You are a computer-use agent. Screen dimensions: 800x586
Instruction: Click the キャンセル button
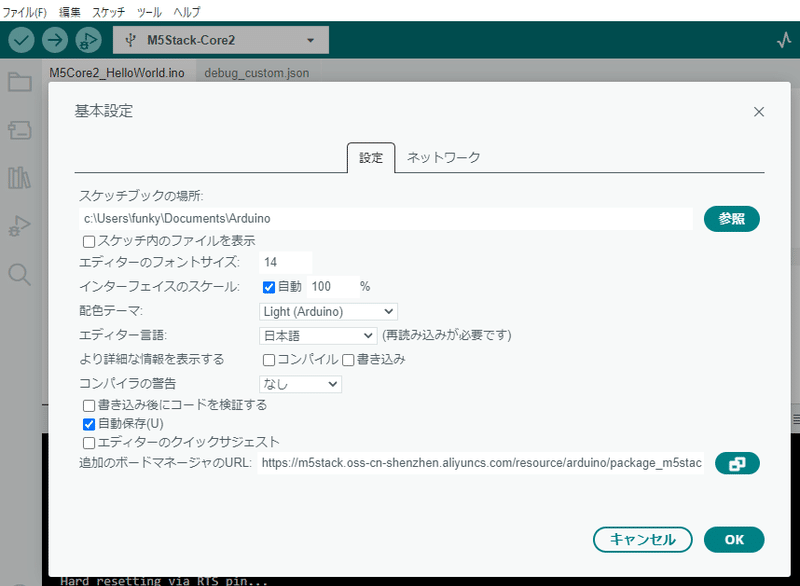(x=642, y=540)
